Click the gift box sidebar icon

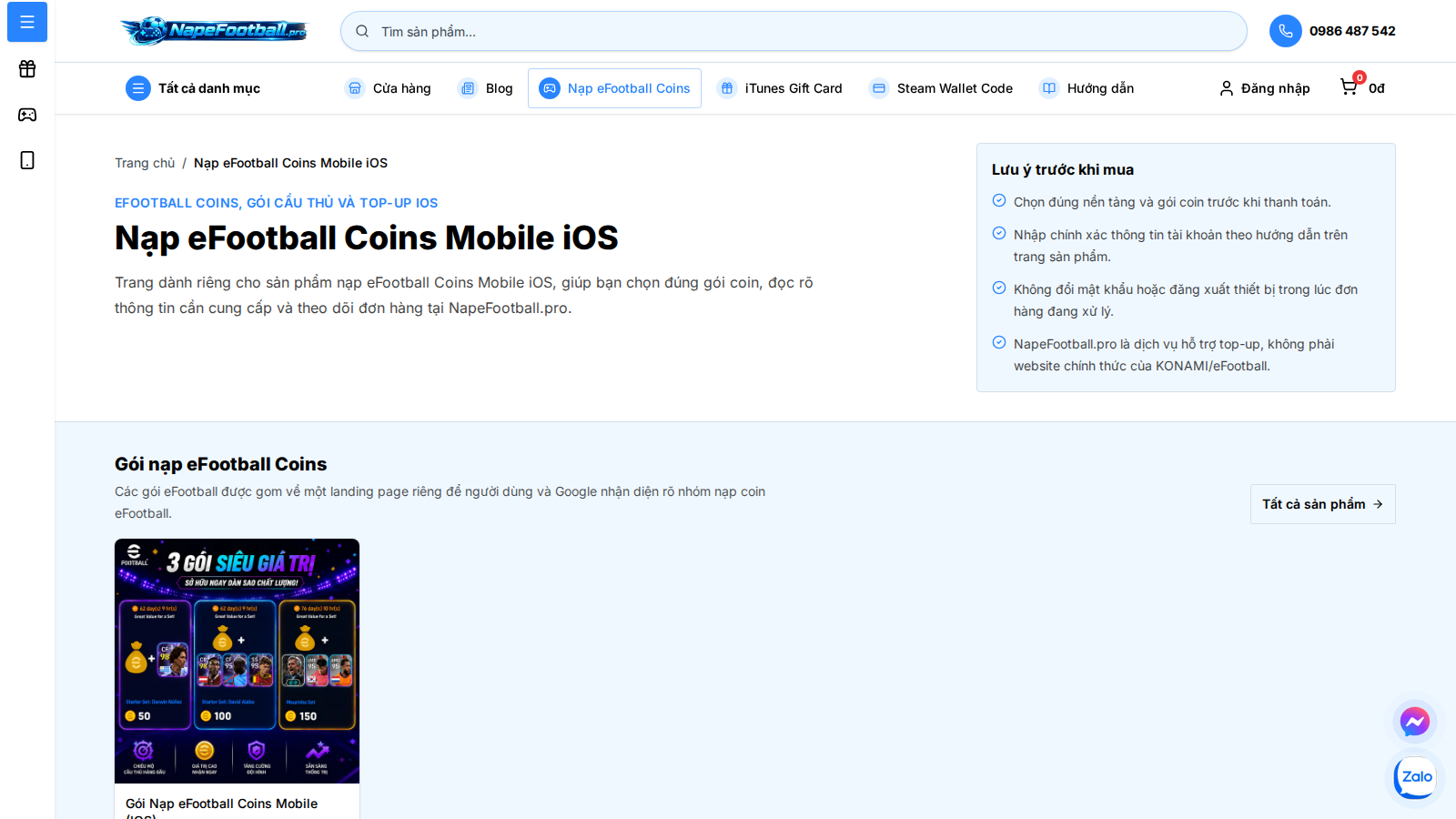[27, 69]
